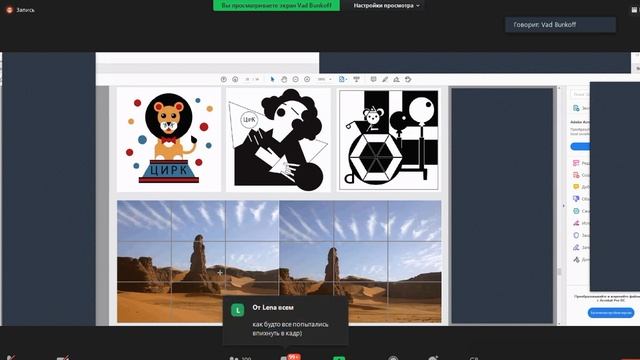Collapse the right tools pane arrow

click(x=564, y=206)
